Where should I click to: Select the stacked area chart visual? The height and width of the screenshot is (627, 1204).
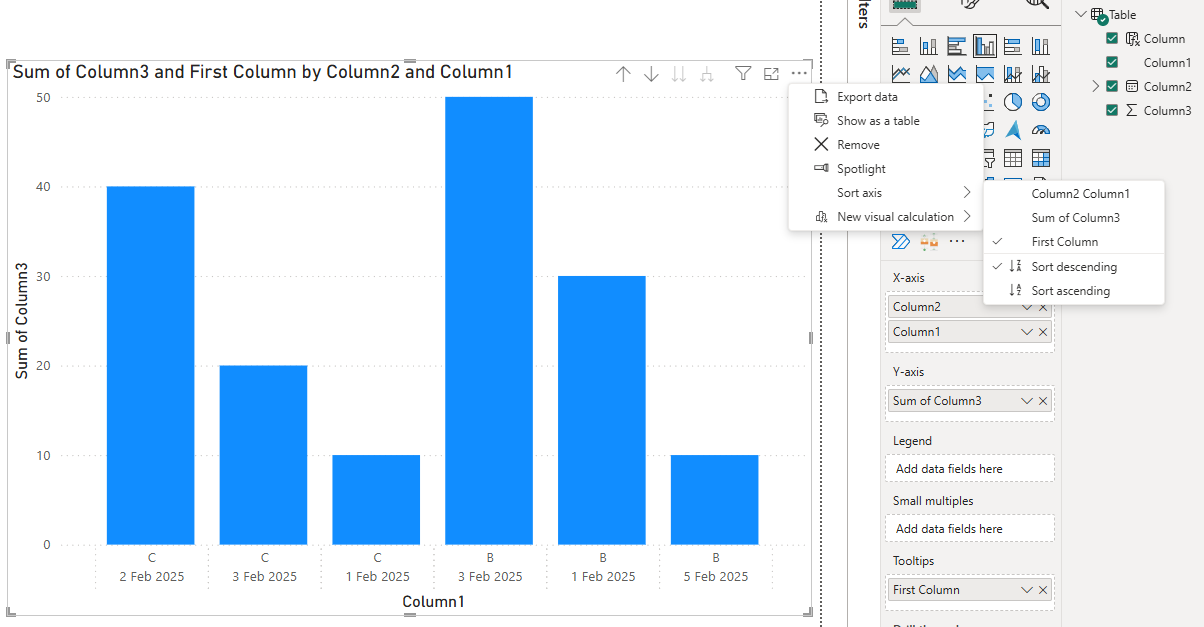tap(956, 74)
